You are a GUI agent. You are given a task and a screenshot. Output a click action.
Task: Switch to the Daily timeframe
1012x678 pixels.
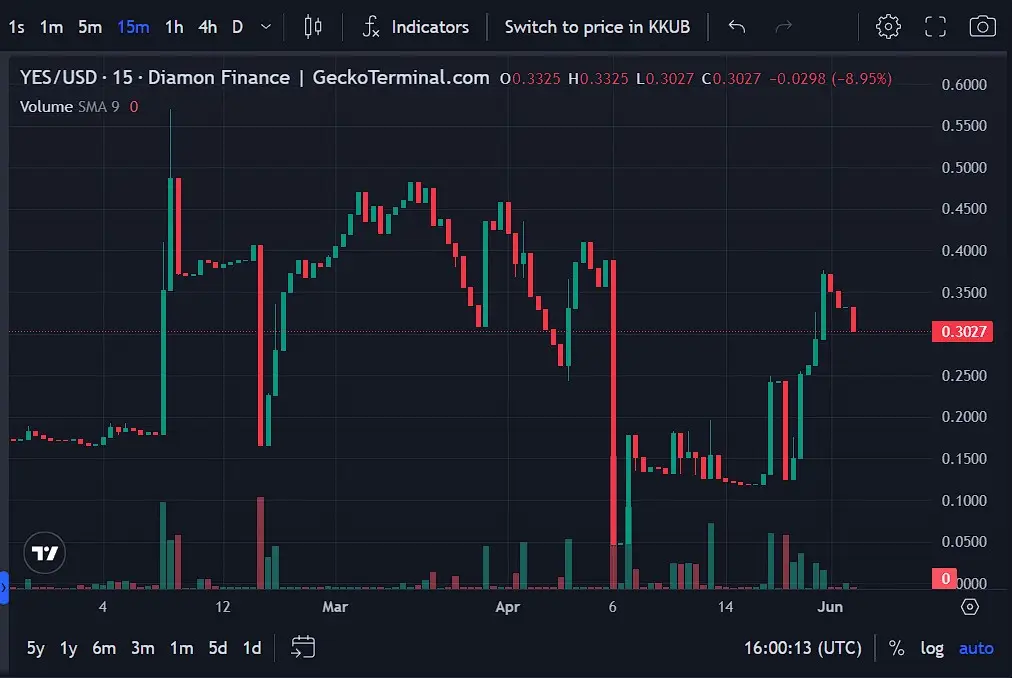pos(237,27)
